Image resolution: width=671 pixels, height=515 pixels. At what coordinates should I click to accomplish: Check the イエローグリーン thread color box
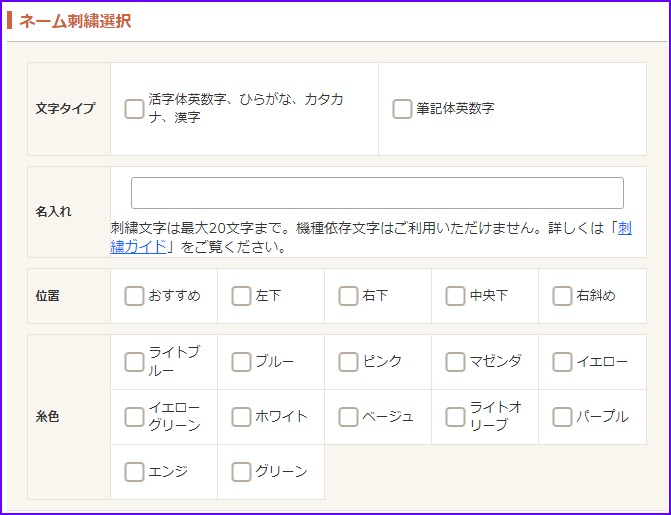tap(134, 417)
